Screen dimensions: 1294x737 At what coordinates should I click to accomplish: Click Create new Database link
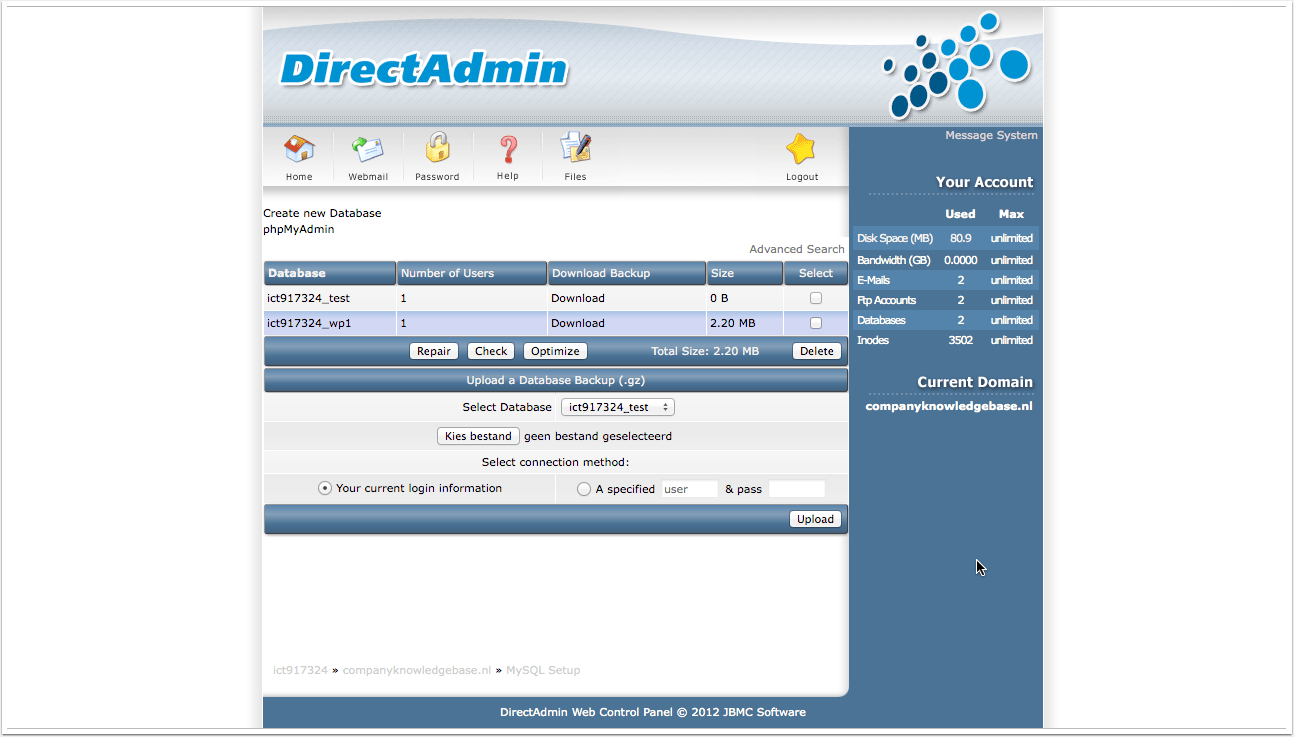pyautogui.click(x=322, y=213)
